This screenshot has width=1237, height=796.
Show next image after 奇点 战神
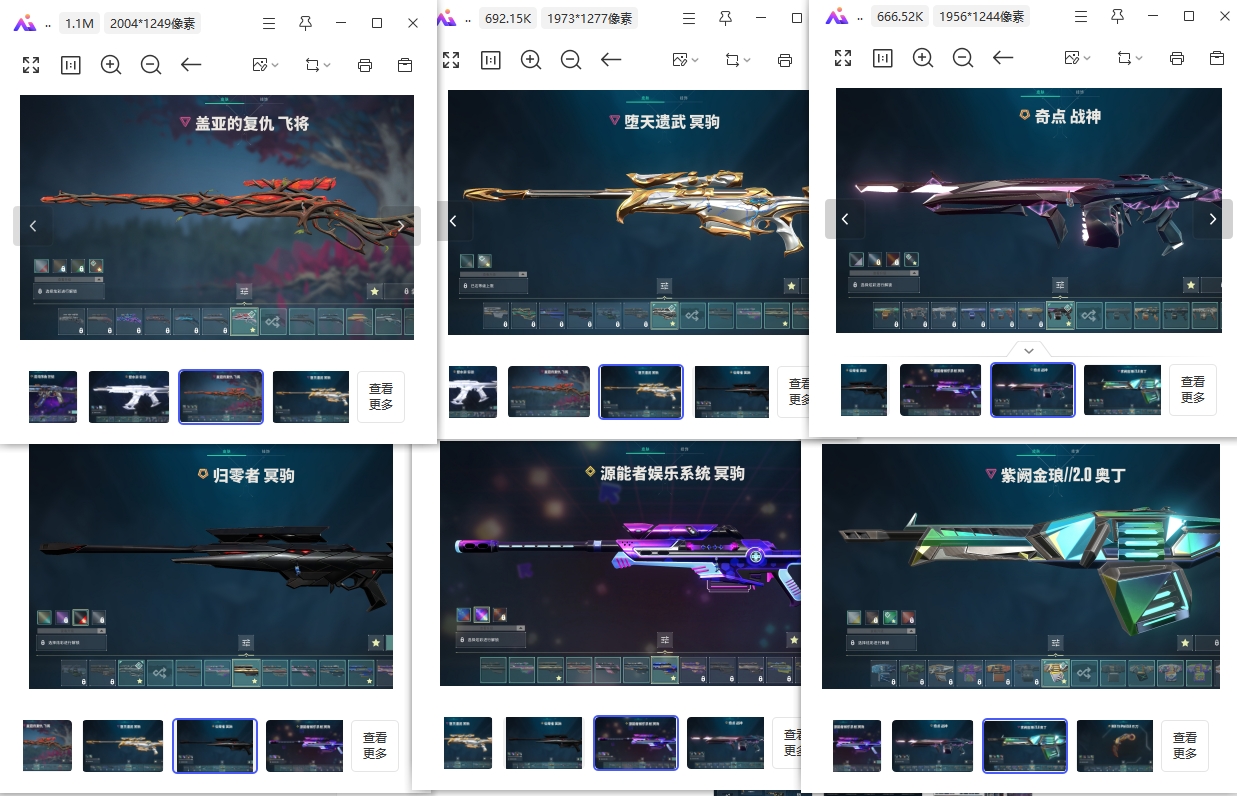(x=1213, y=219)
